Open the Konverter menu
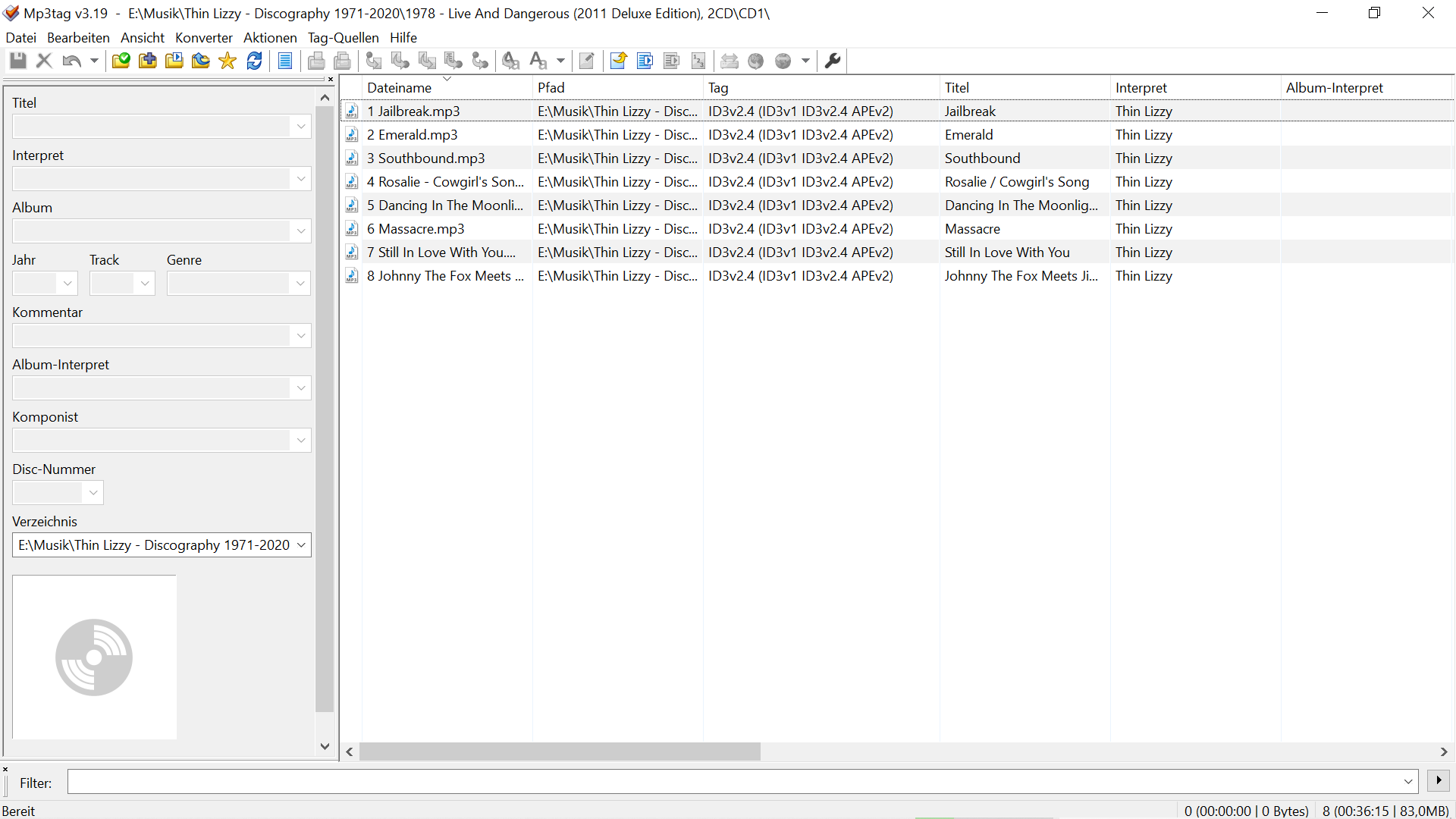This screenshot has height=819, width=1456. 204,38
